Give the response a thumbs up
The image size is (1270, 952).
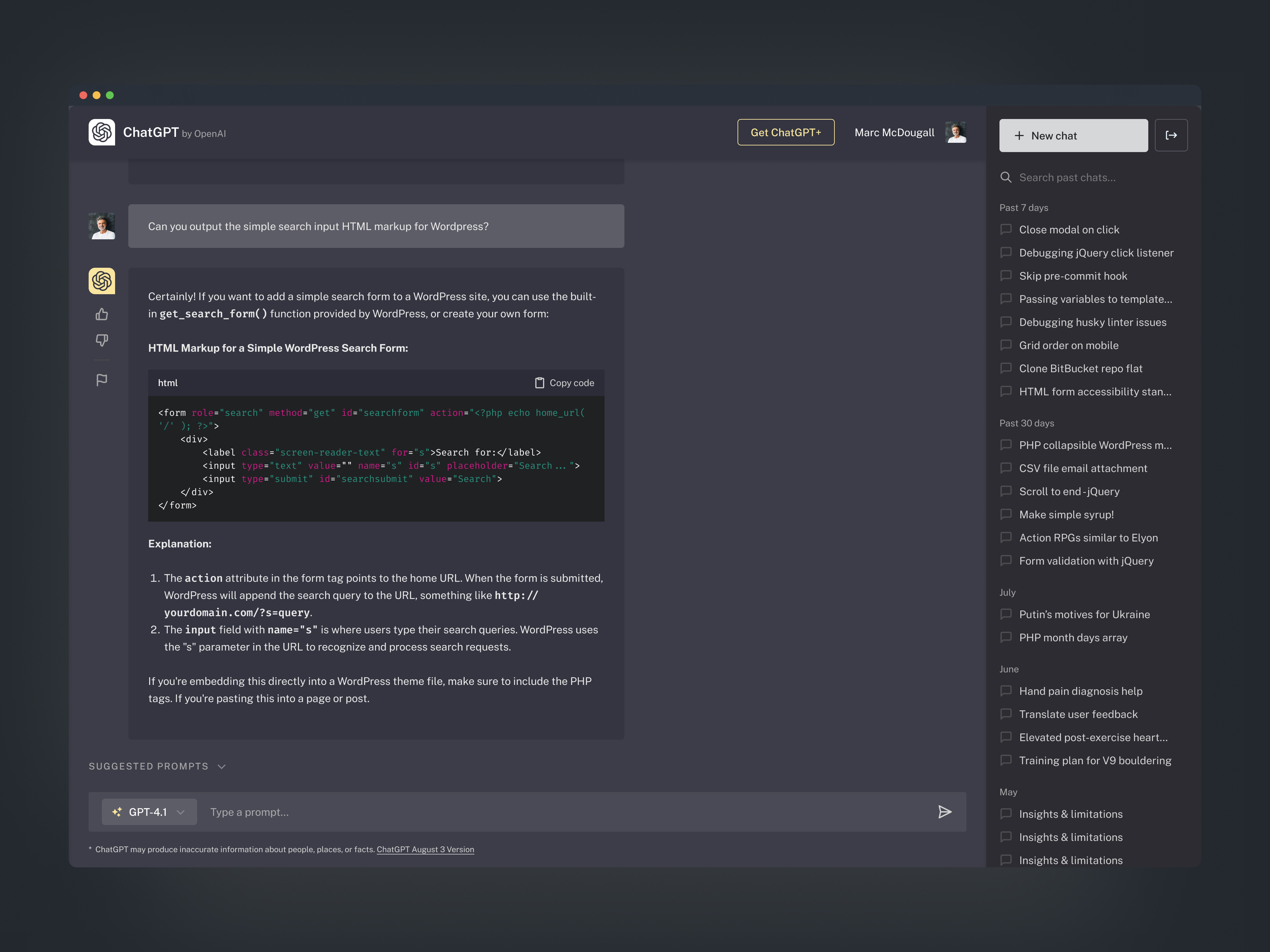[102, 314]
